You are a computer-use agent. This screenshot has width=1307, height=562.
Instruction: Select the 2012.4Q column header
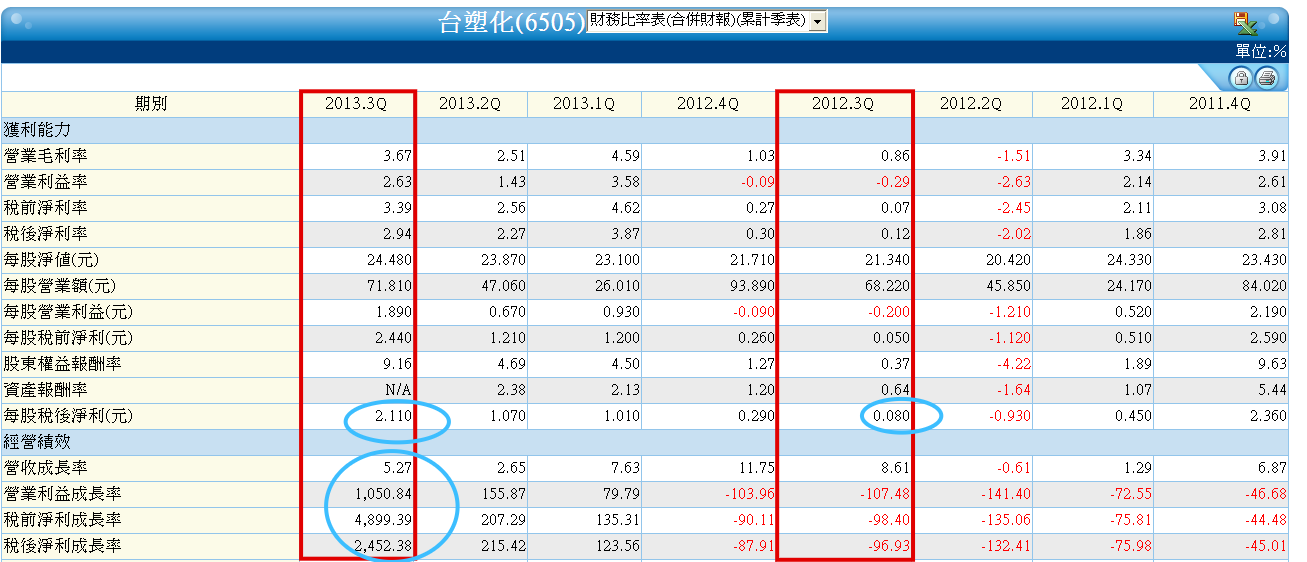click(x=708, y=104)
